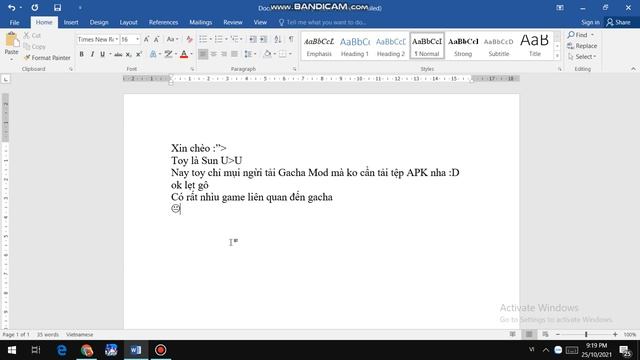Apply text highlight color

[x=168, y=54]
